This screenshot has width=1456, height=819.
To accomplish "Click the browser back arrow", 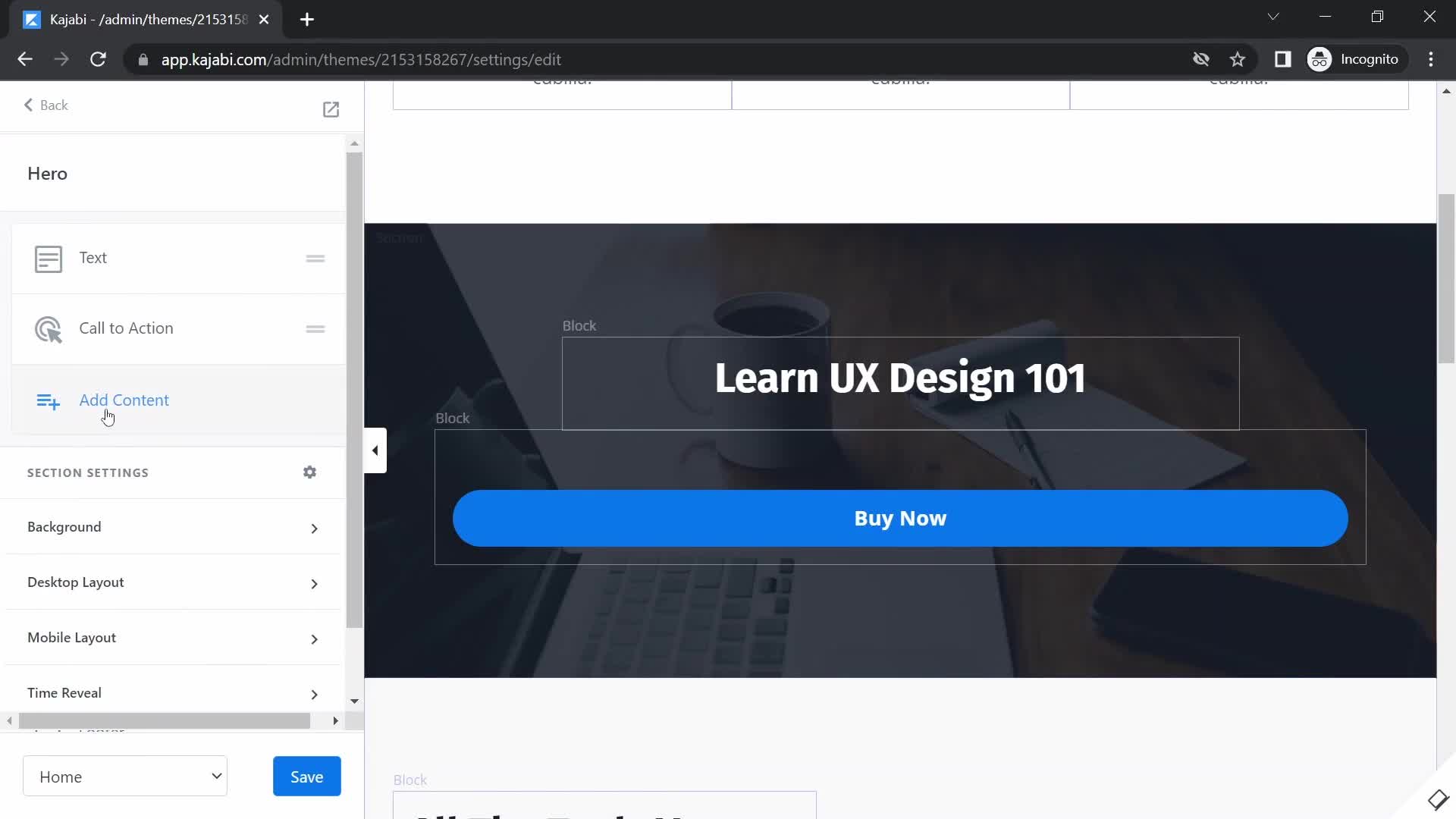I will [x=25, y=59].
